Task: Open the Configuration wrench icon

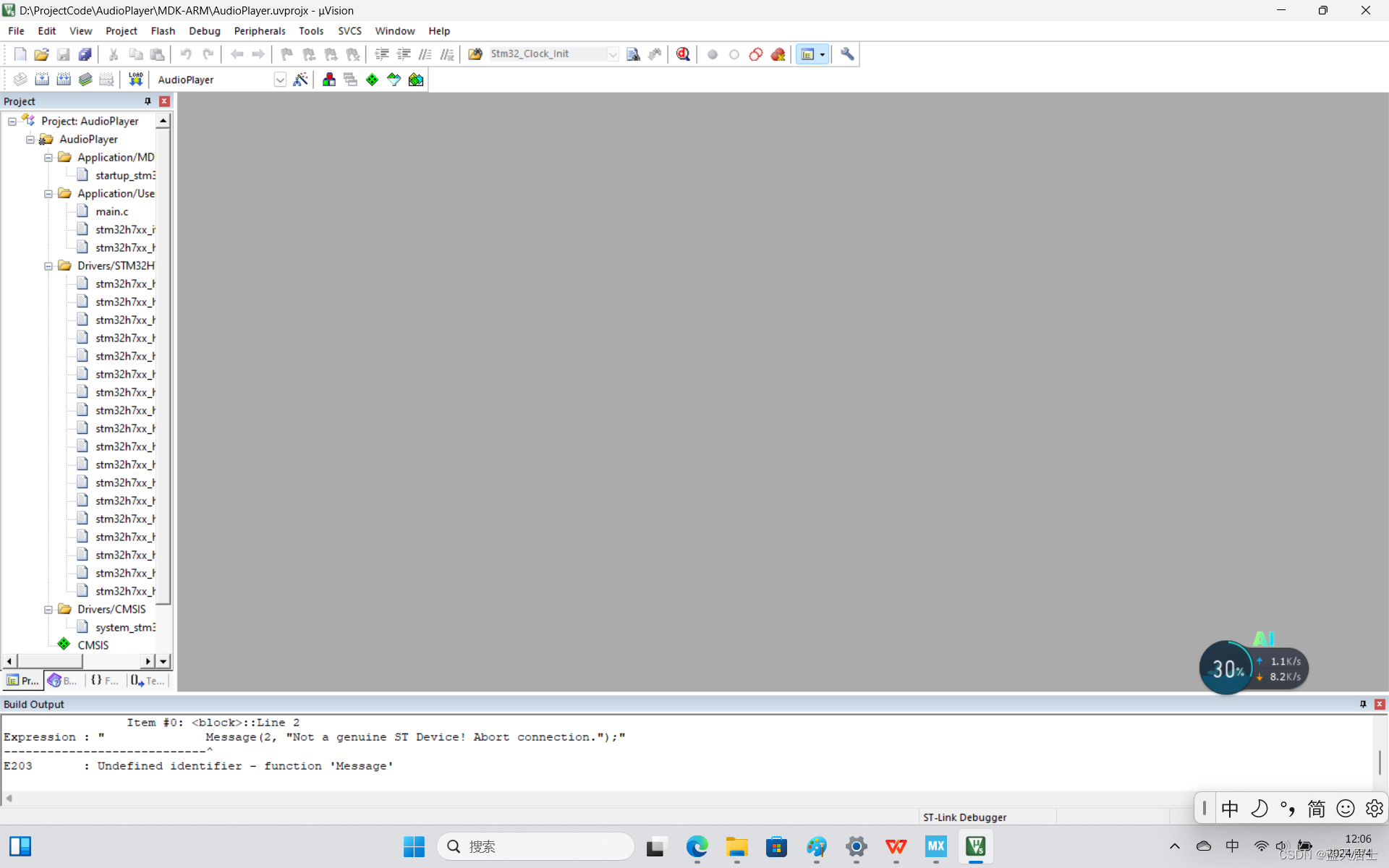Action: pos(847,54)
